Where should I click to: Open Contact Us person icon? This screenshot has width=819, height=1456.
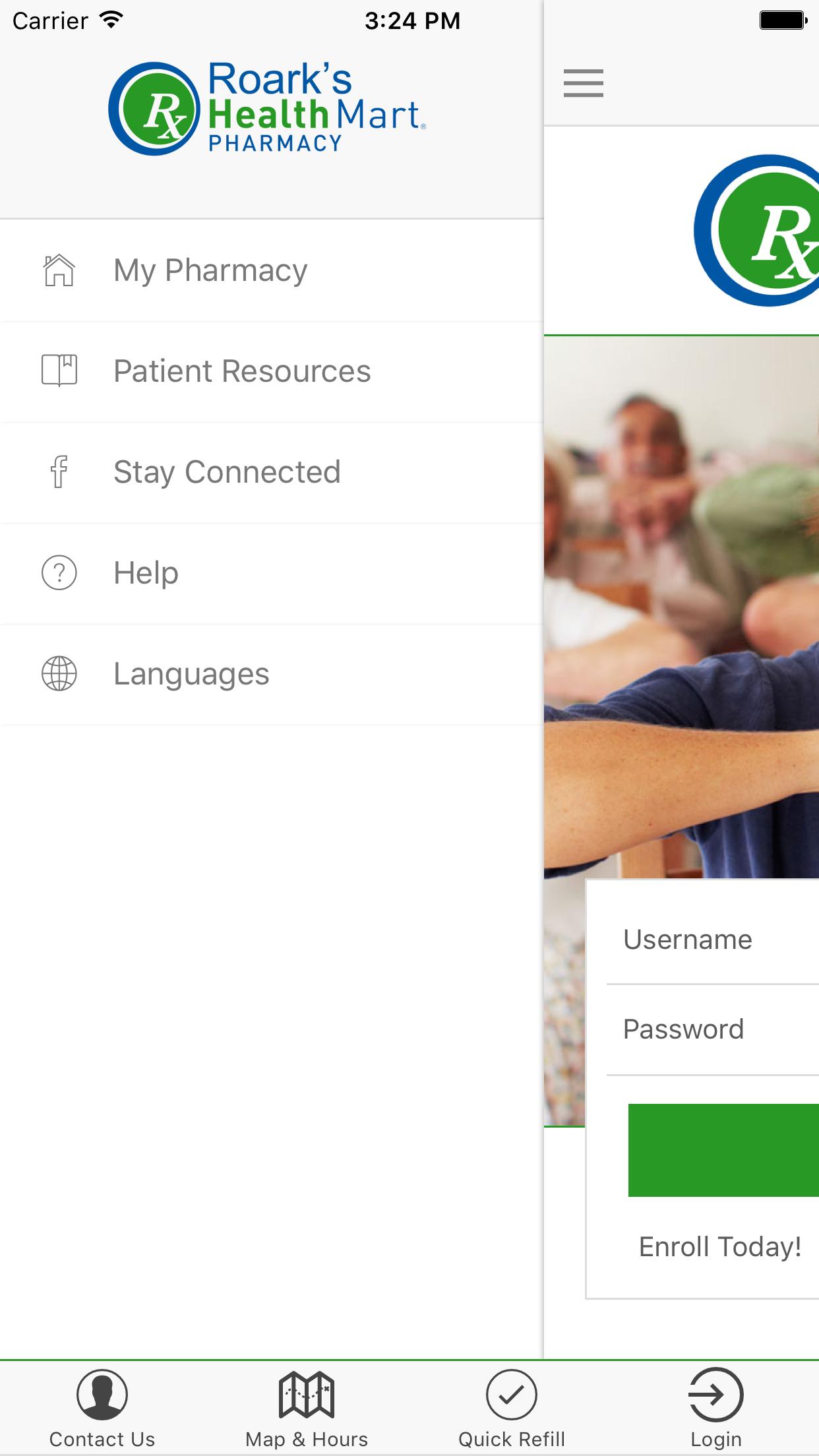click(102, 1394)
